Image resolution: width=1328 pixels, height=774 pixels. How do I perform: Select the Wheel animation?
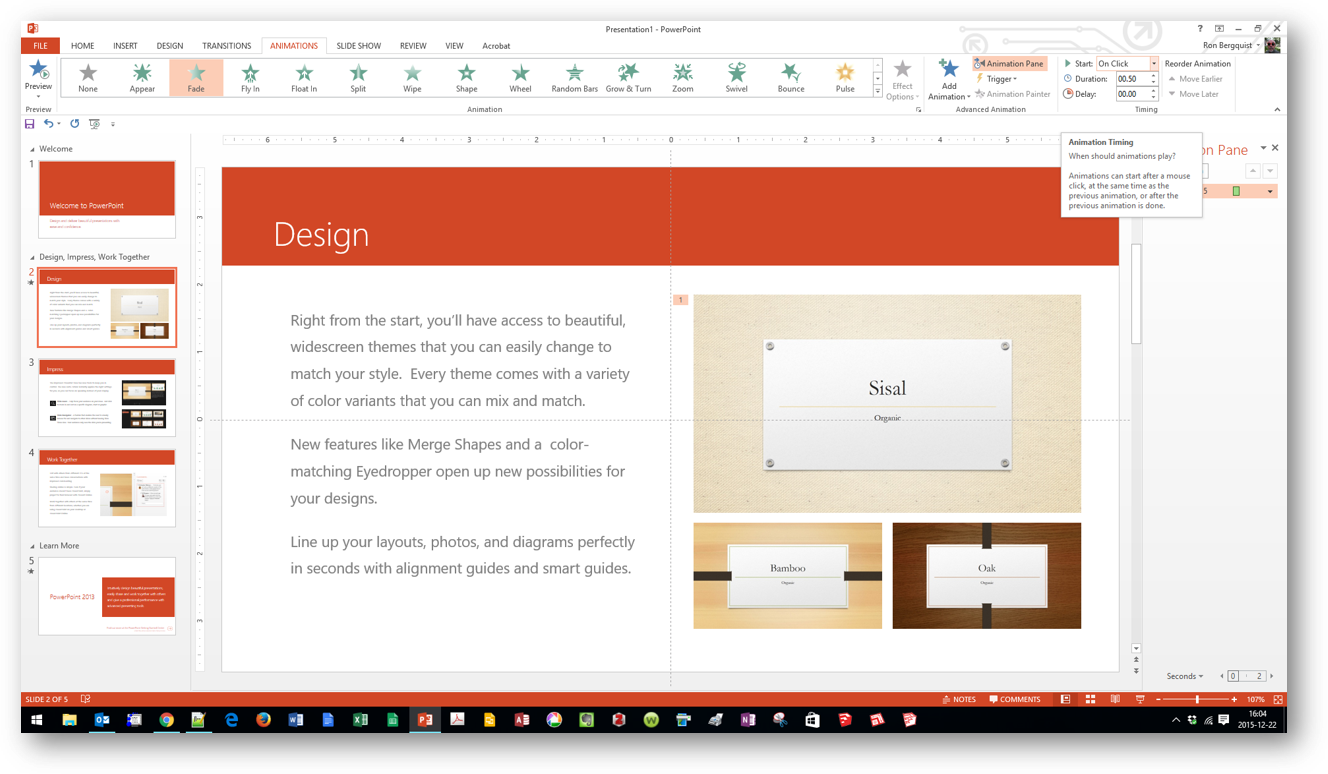(520, 77)
